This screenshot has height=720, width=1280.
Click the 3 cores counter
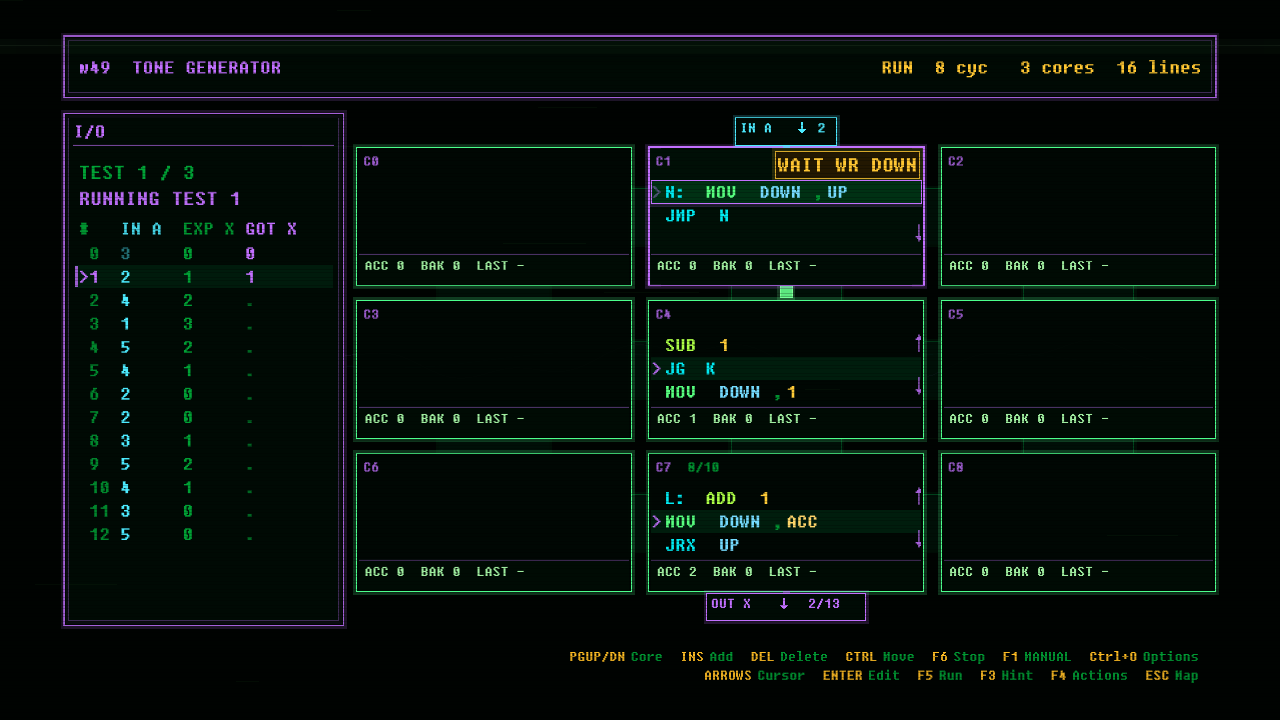(x=1057, y=68)
